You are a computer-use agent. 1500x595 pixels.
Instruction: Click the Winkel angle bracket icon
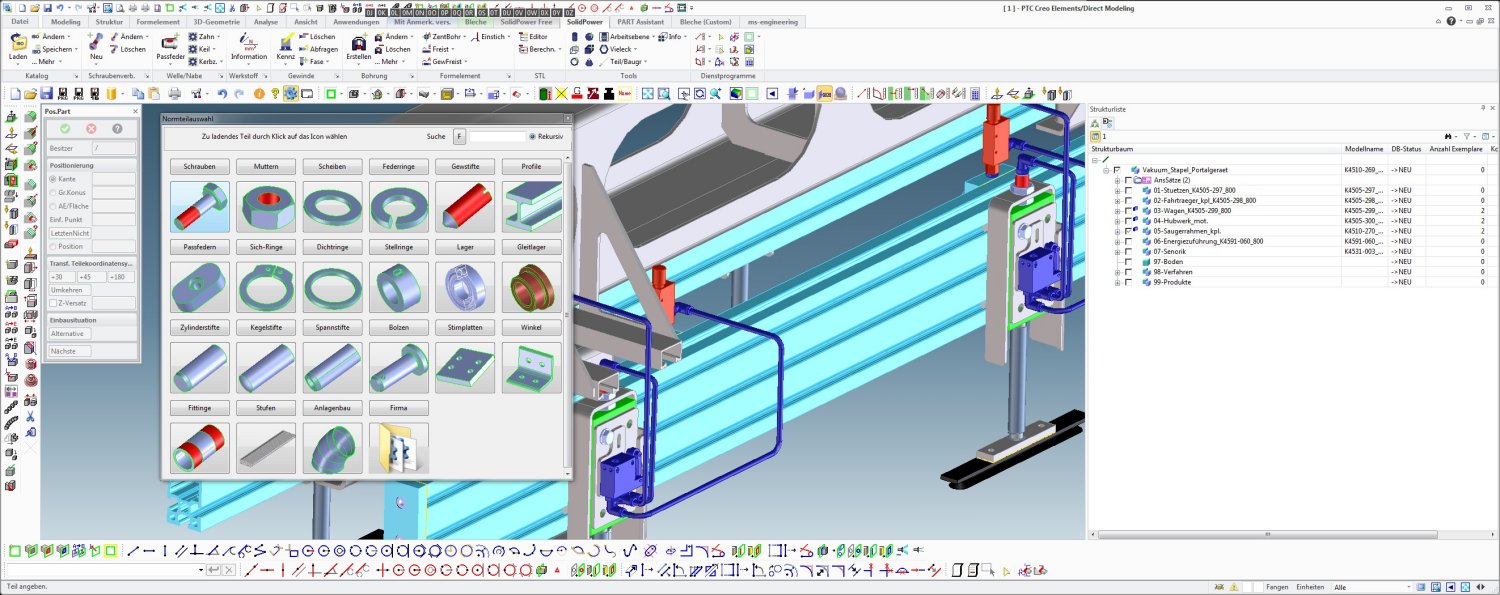pyautogui.click(x=531, y=368)
